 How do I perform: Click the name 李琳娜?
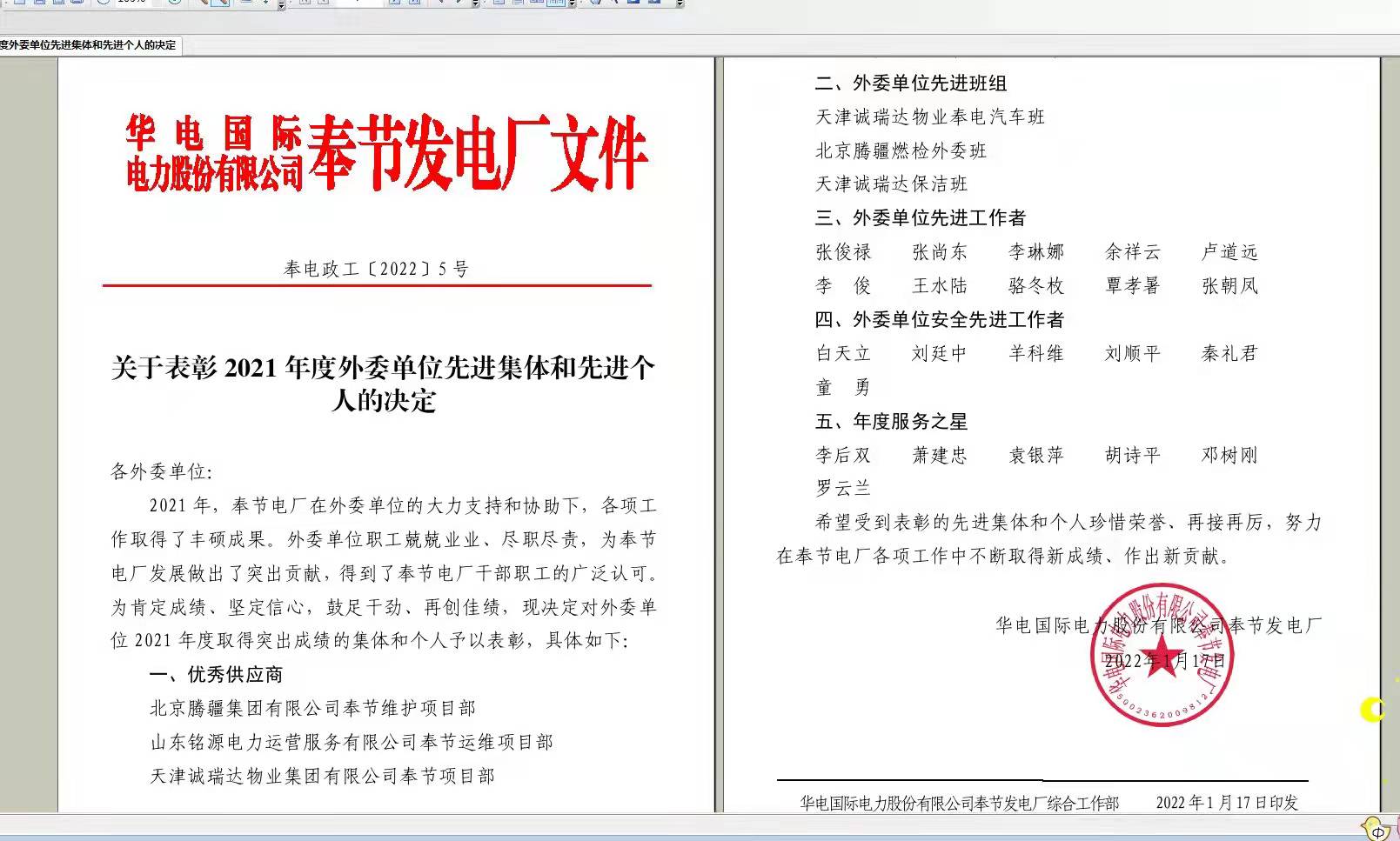pyautogui.click(x=1036, y=251)
